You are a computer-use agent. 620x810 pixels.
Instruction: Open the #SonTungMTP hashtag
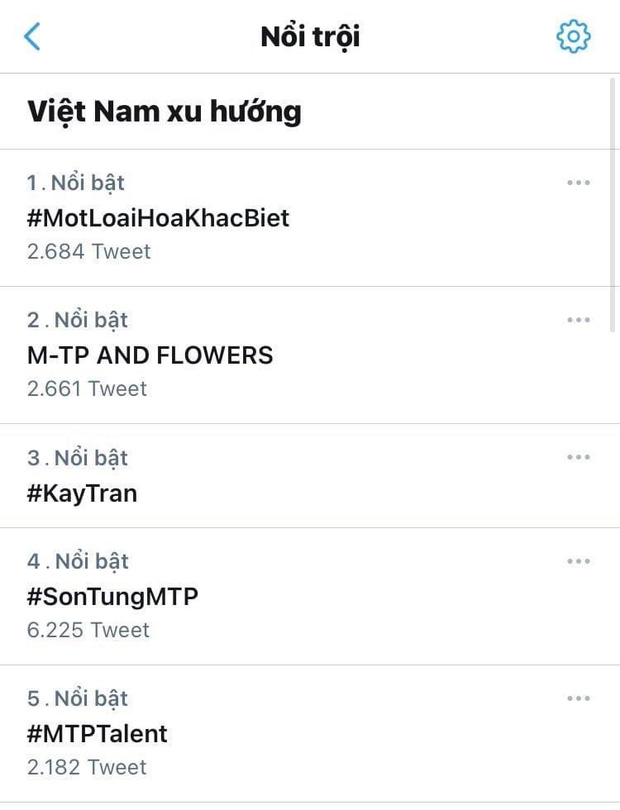click(x=110, y=596)
